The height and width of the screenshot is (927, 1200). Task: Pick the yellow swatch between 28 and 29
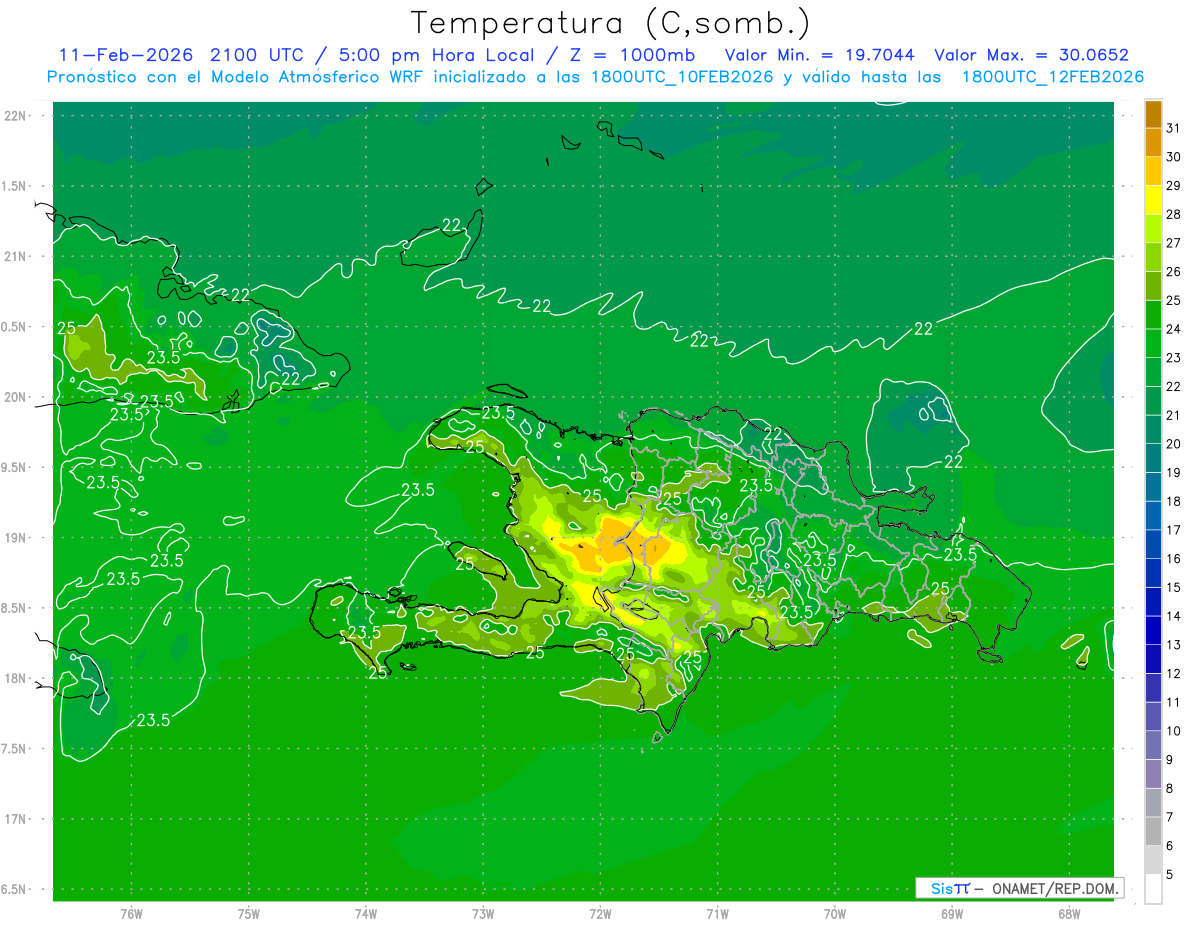pyautogui.click(x=1153, y=200)
